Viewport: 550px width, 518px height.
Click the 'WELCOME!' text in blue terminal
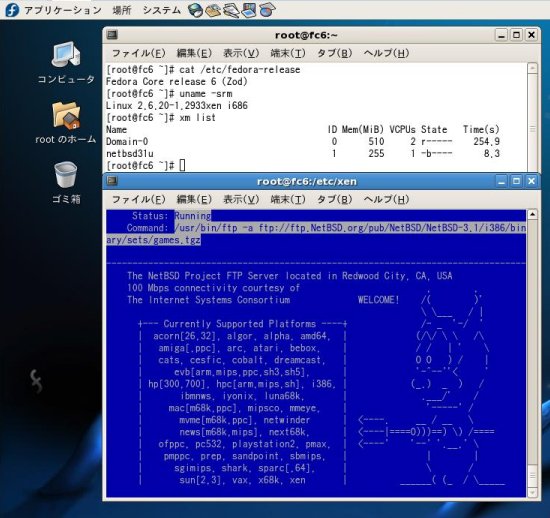pyautogui.click(x=378, y=300)
